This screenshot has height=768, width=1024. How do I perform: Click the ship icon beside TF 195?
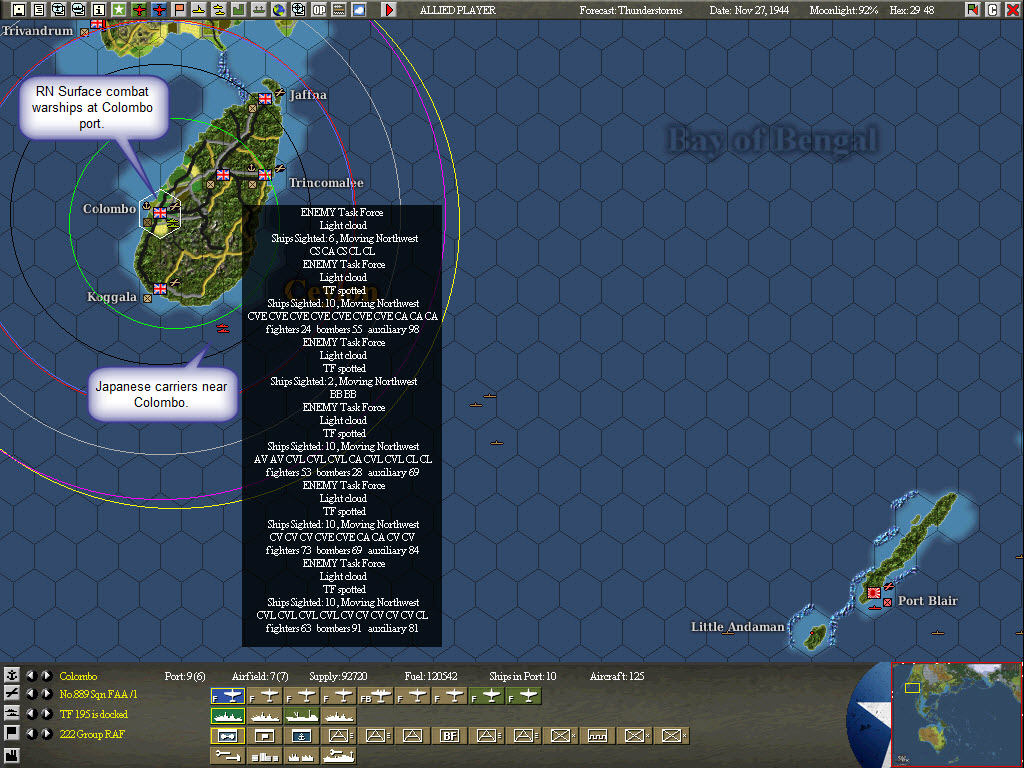pyautogui.click(x=12, y=714)
